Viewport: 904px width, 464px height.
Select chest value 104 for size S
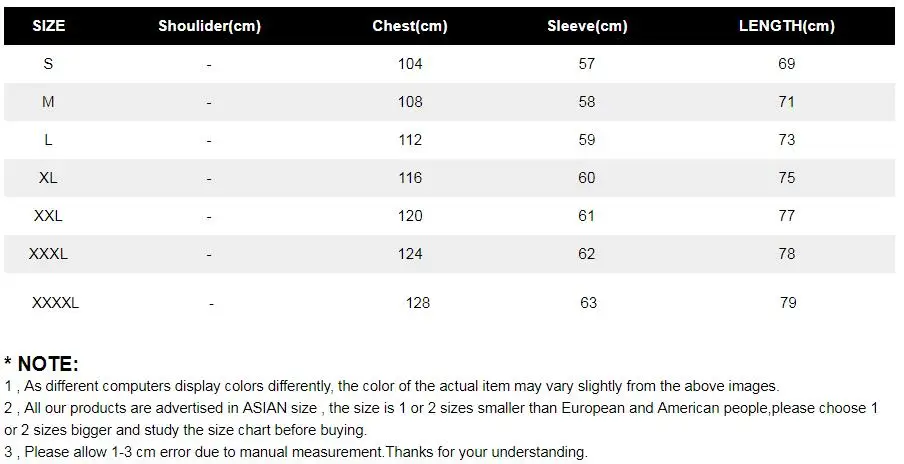point(410,63)
